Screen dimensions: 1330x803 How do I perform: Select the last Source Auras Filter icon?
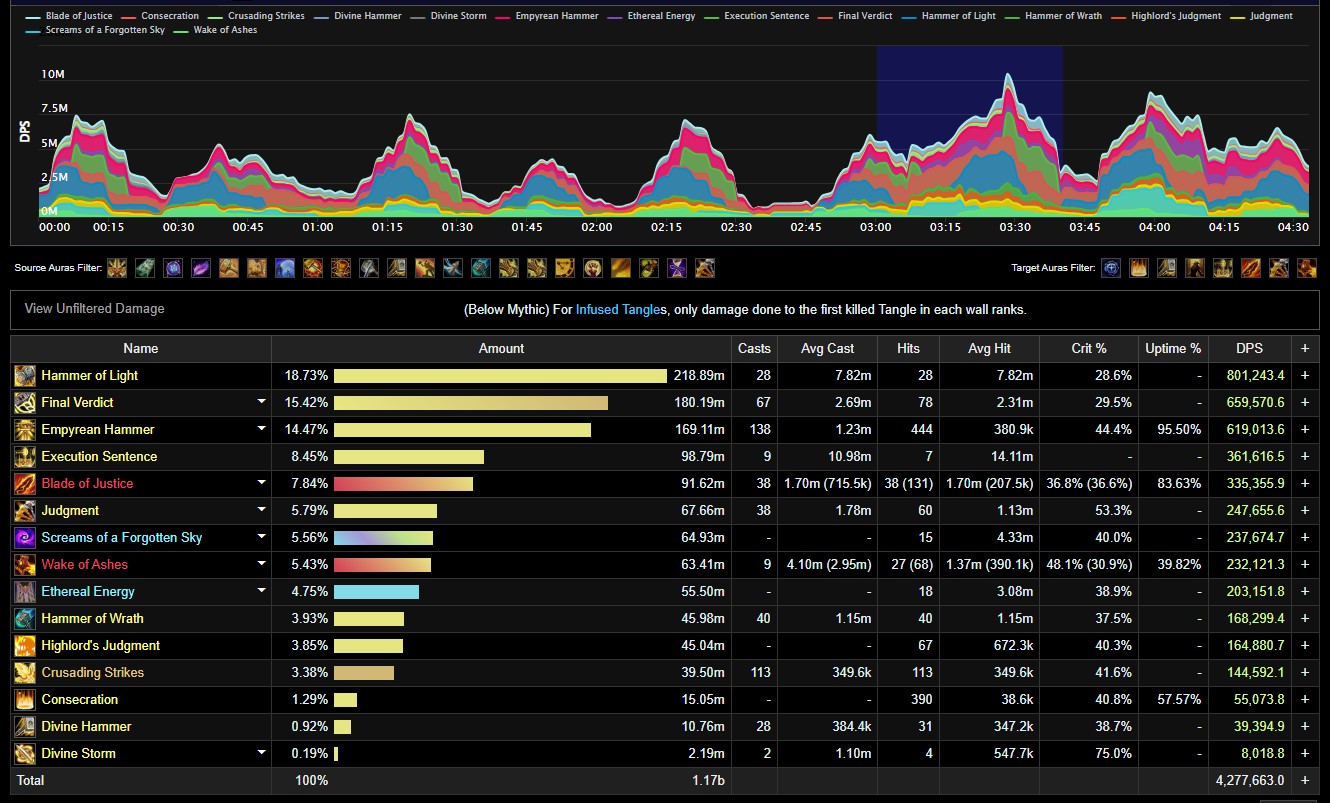pos(705,268)
